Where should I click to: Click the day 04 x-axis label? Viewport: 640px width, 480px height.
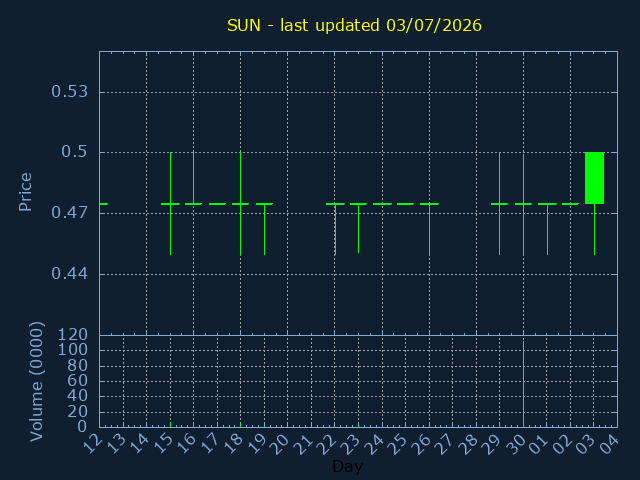click(x=609, y=444)
